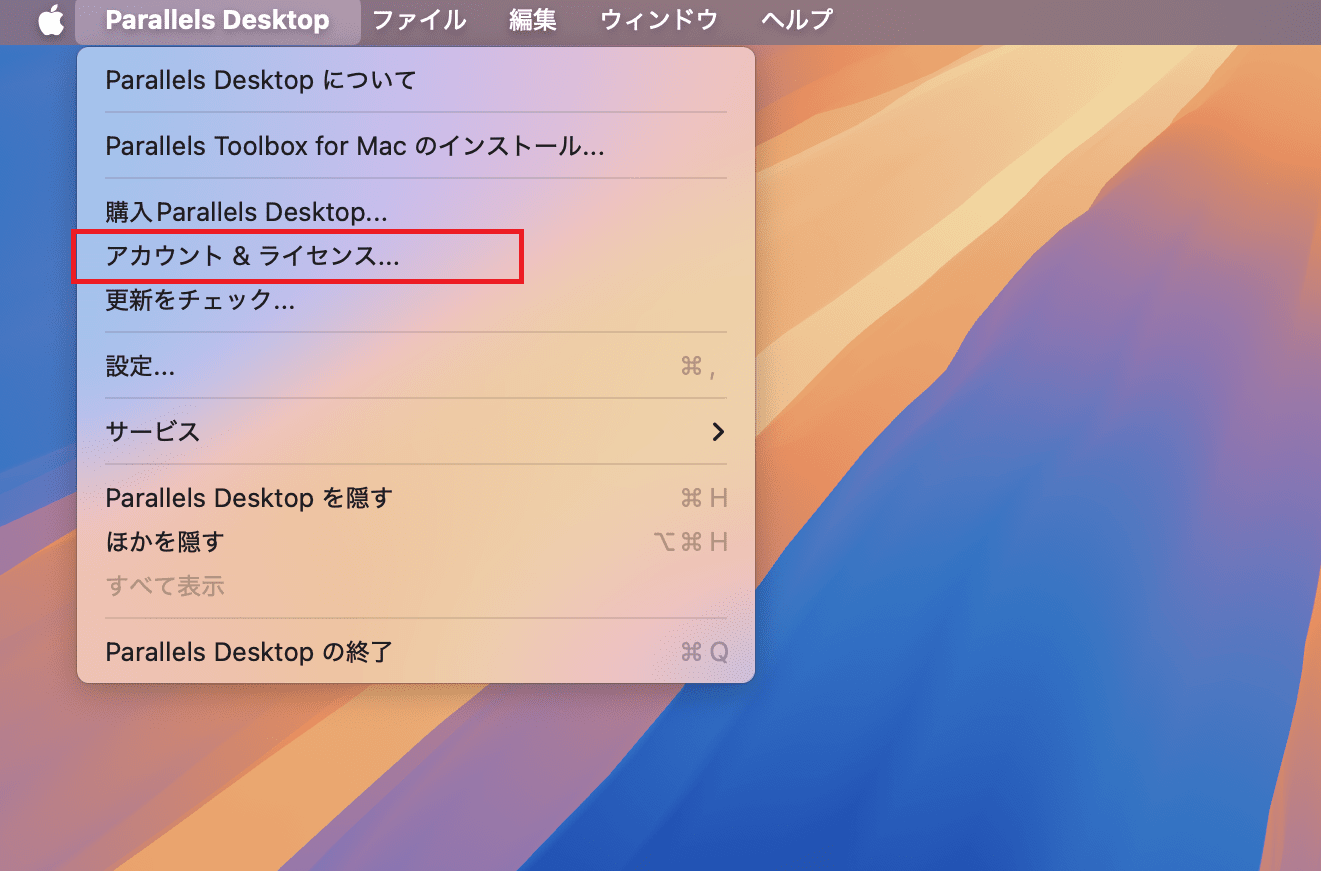Image resolution: width=1321 pixels, height=871 pixels.
Task: Select Parallels Desktop について
Action: tap(416, 80)
